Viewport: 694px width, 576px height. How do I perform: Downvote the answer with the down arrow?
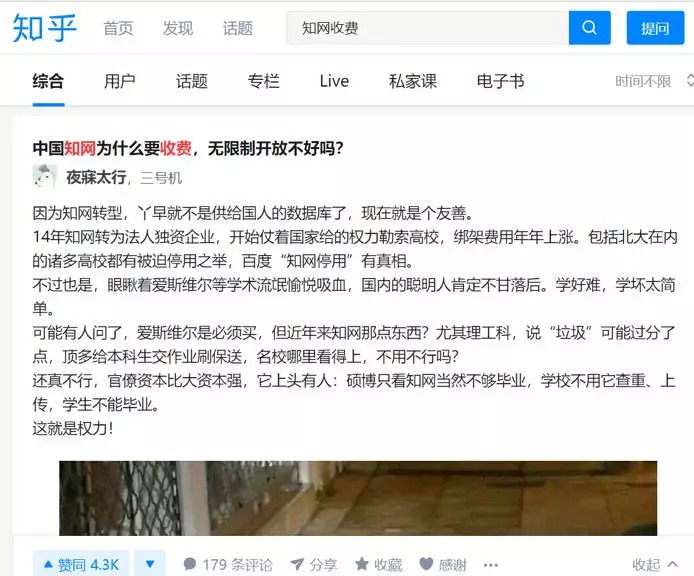click(x=150, y=564)
